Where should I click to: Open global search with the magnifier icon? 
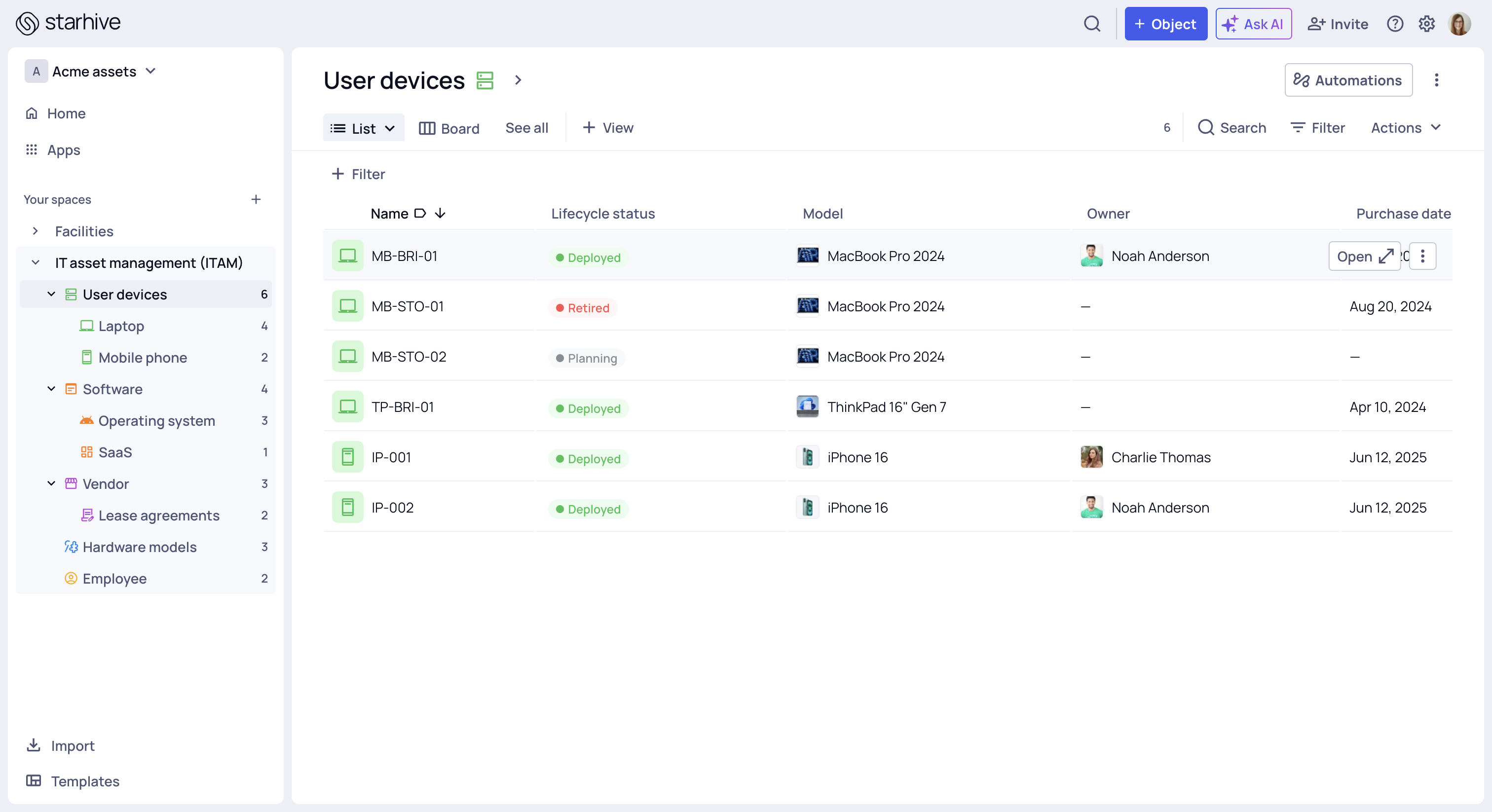point(1092,24)
